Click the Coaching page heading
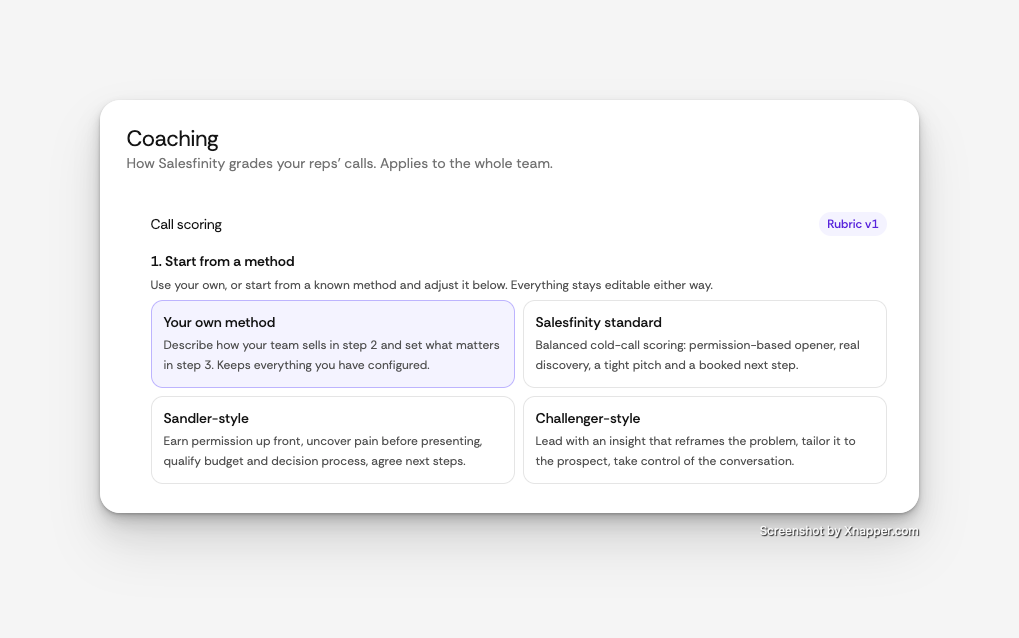The width and height of the screenshot is (1019, 638). coord(172,138)
